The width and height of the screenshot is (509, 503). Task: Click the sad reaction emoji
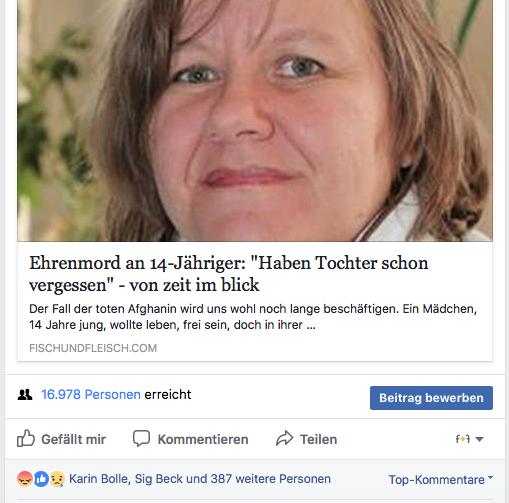(57, 479)
